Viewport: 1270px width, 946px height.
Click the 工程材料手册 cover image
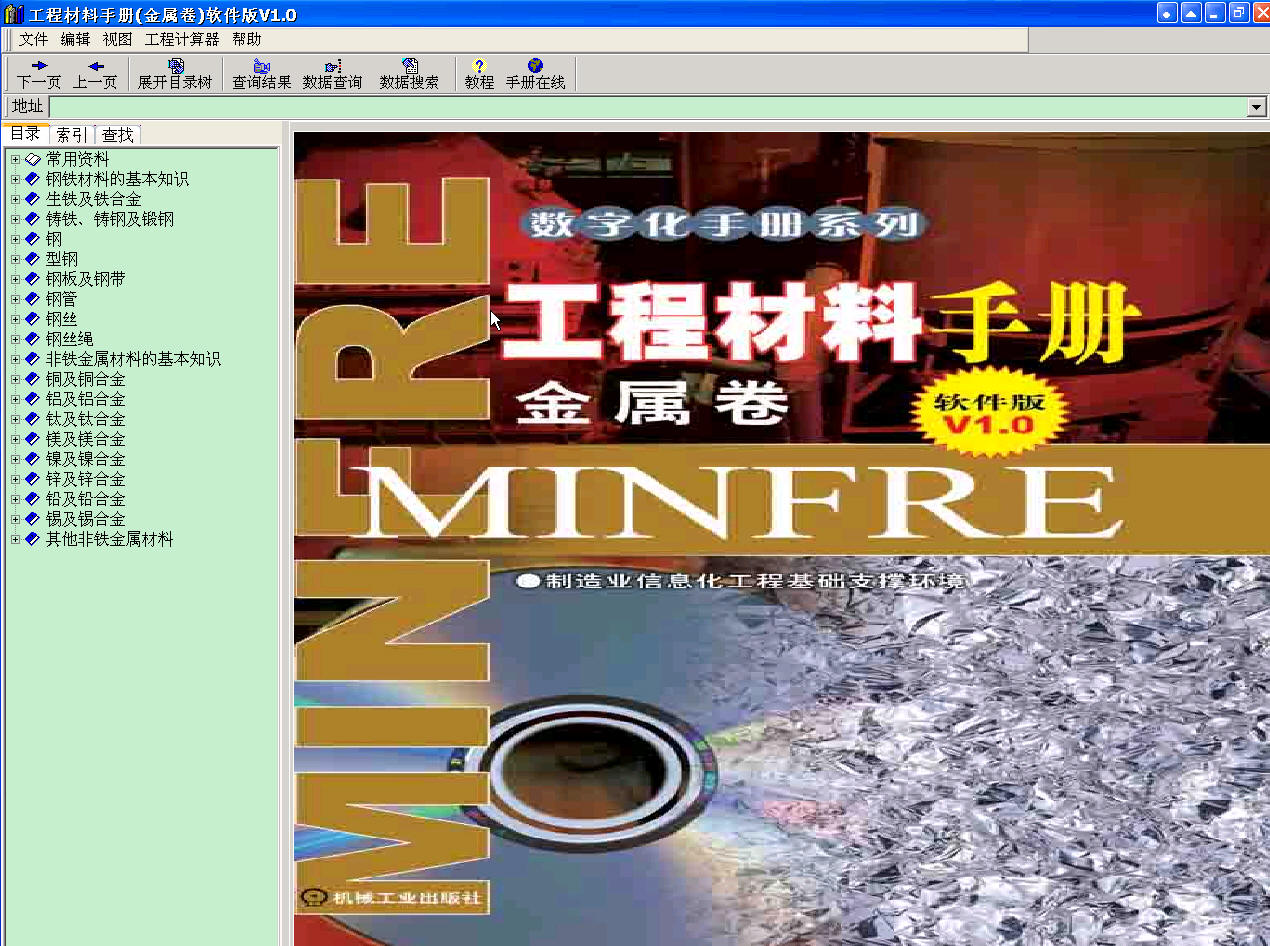(x=781, y=539)
